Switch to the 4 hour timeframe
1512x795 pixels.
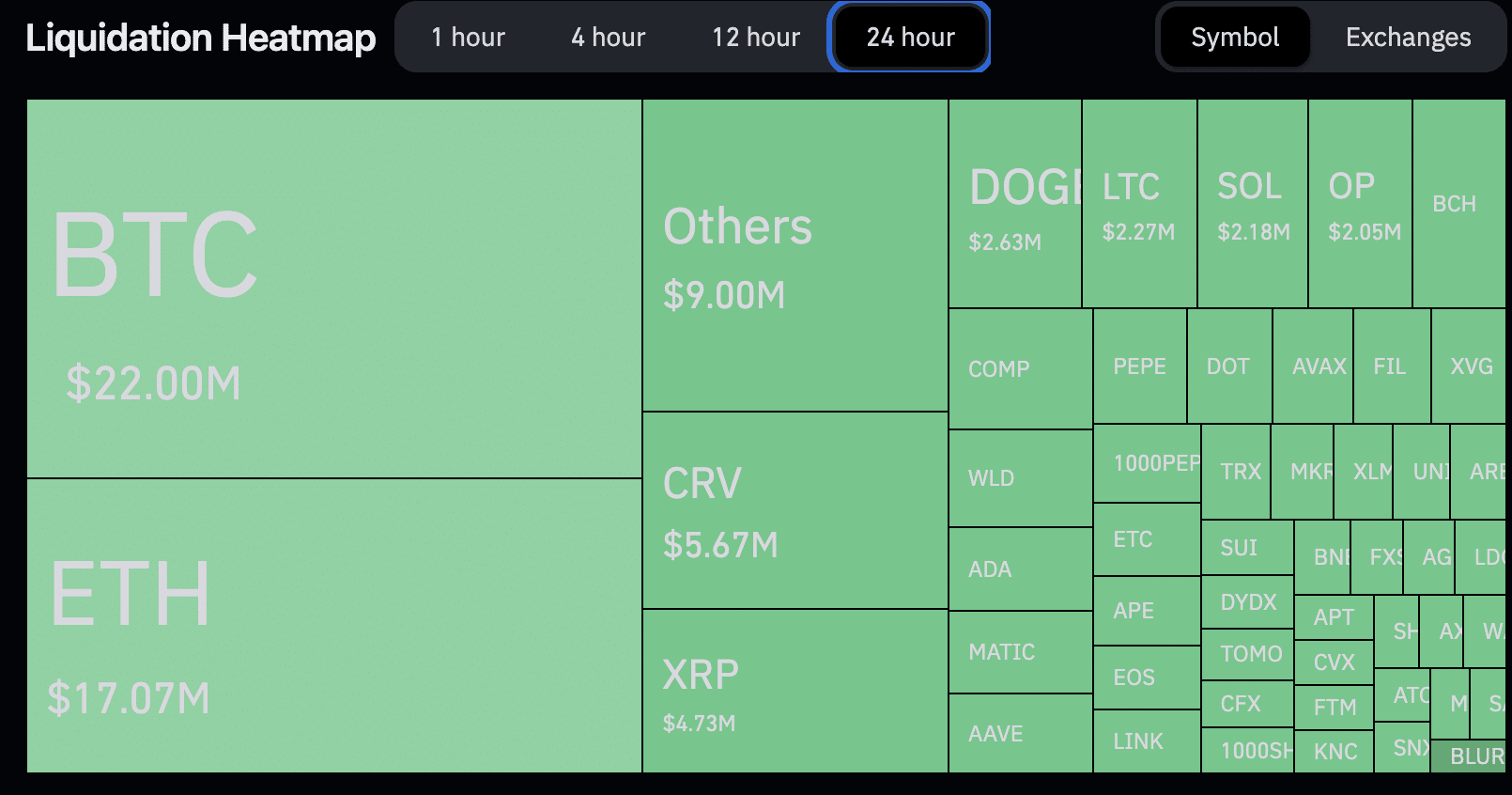(x=608, y=38)
